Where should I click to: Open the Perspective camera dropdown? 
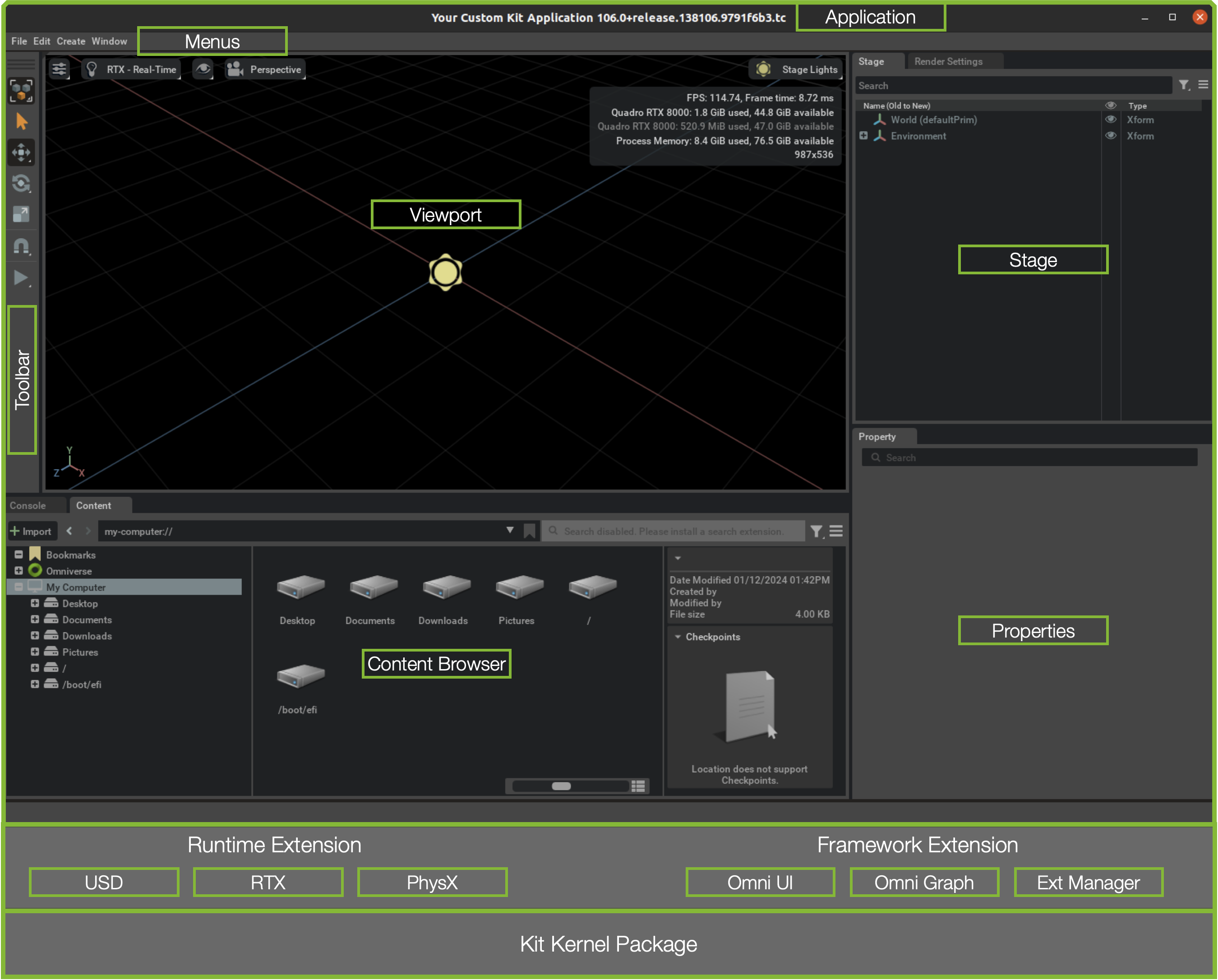click(x=265, y=69)
